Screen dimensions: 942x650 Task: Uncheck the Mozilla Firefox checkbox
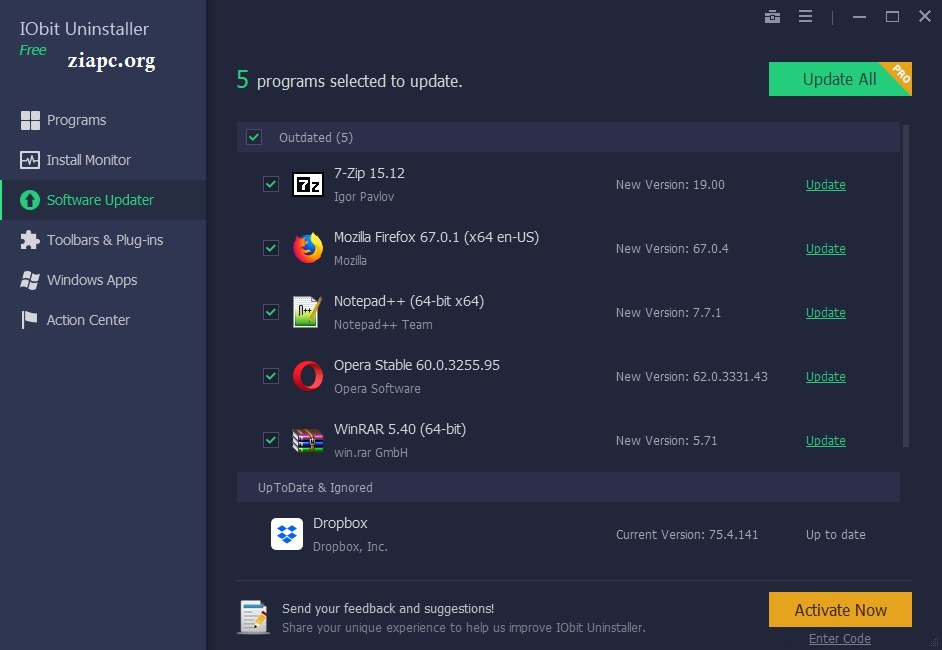pyautogui.click(x=271, y=248)
